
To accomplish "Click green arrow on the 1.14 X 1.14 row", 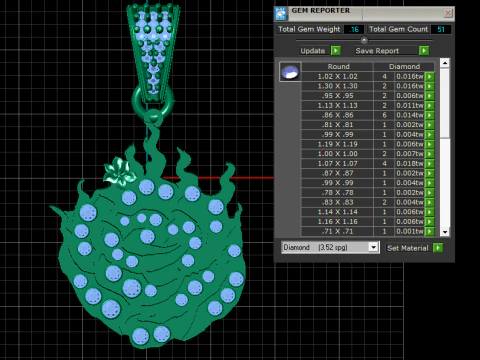I will pyautogui.click(x=430, y=212).
